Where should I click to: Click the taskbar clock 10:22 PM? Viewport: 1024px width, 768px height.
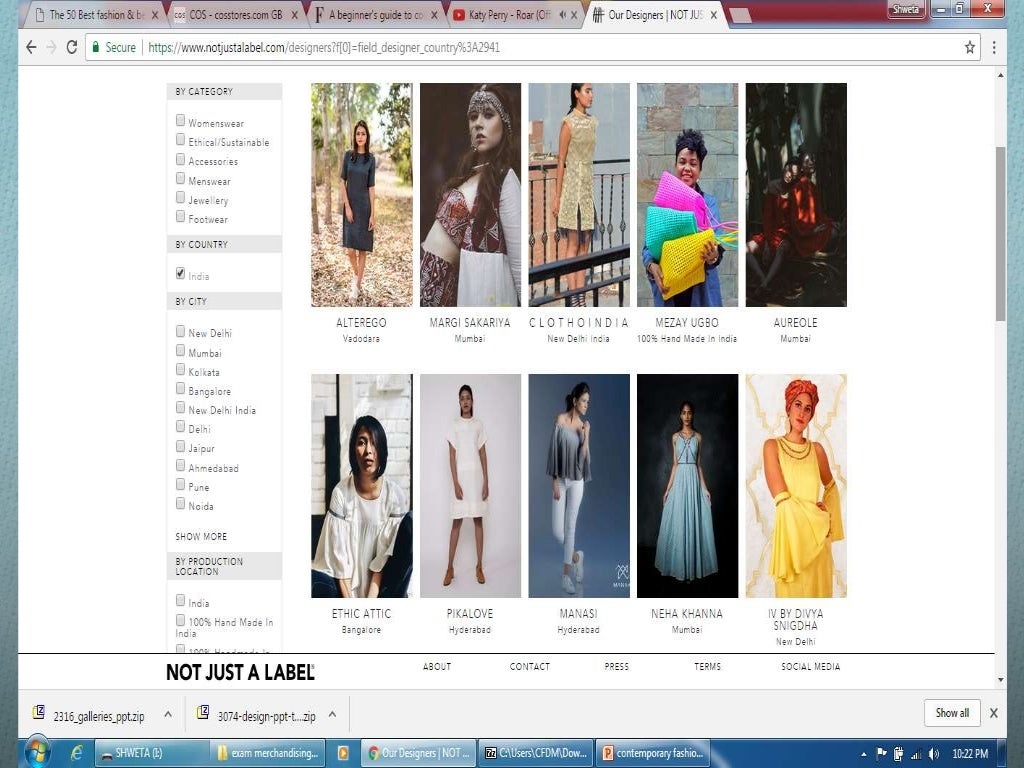click(970, 754)
